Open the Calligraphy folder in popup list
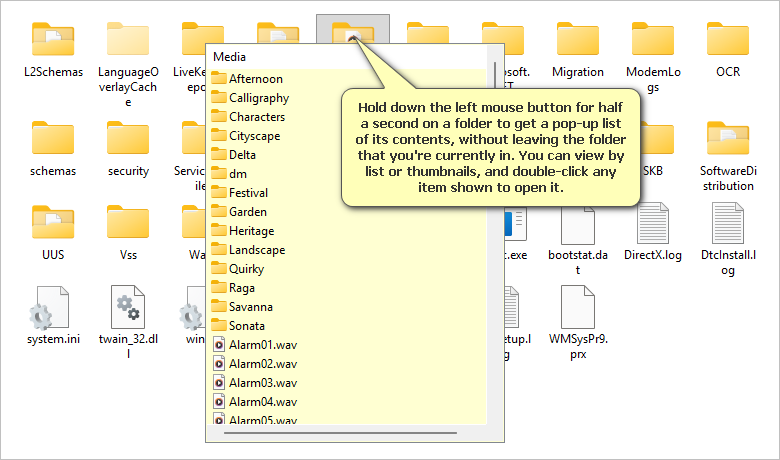 tap(258, 98)
